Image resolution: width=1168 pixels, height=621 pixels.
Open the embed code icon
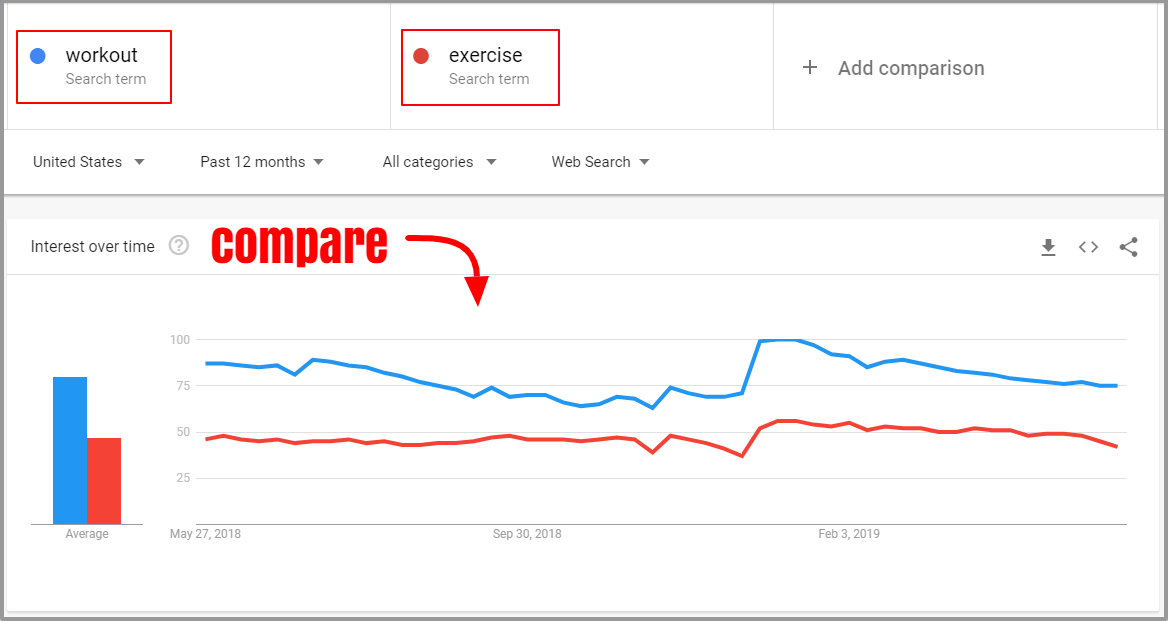tap(1088, 247)
